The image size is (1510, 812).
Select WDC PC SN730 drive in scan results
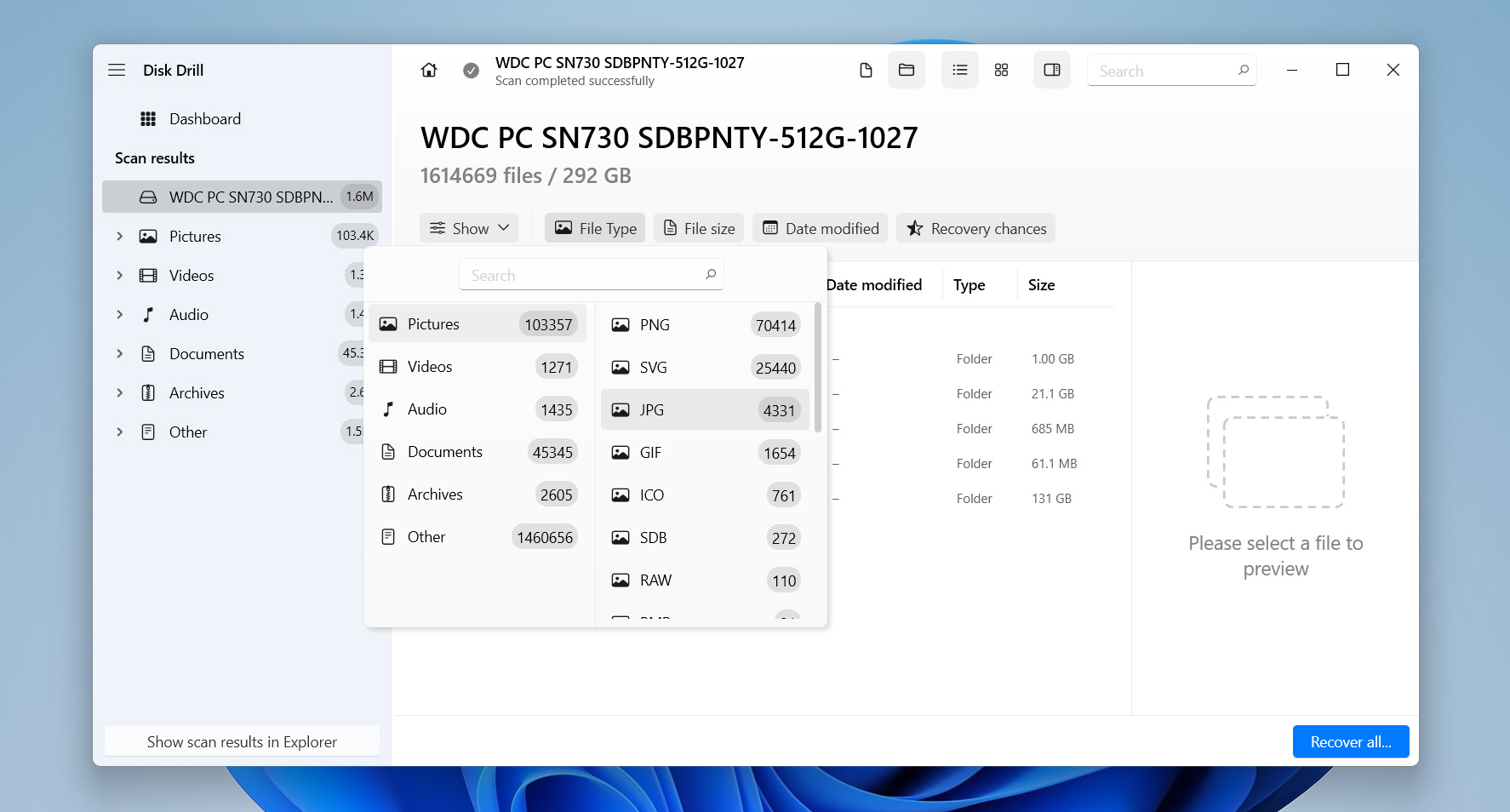242,197
